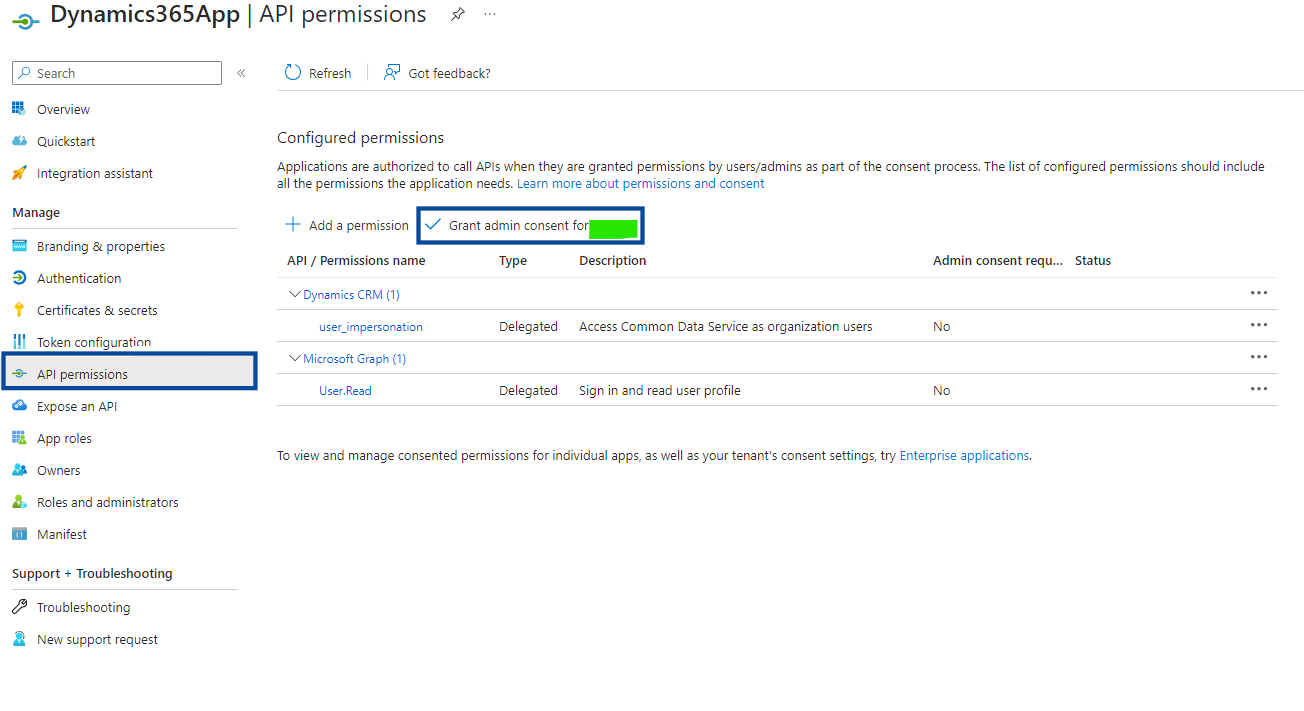The width and height of the screenshot is (1304, 711).
Task: Open Certificates & secrets
Action: click(x=97, y=310)
